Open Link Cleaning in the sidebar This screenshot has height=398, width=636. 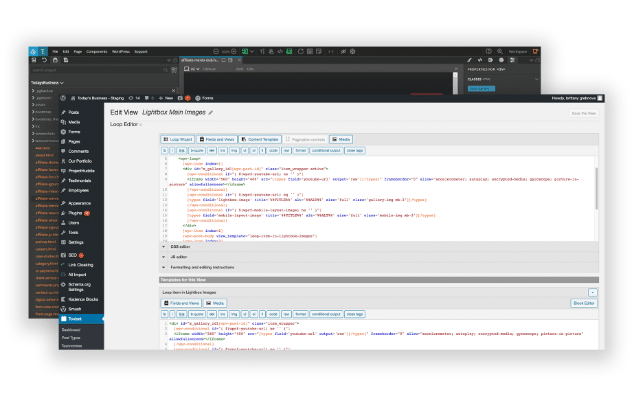[81, 265]
